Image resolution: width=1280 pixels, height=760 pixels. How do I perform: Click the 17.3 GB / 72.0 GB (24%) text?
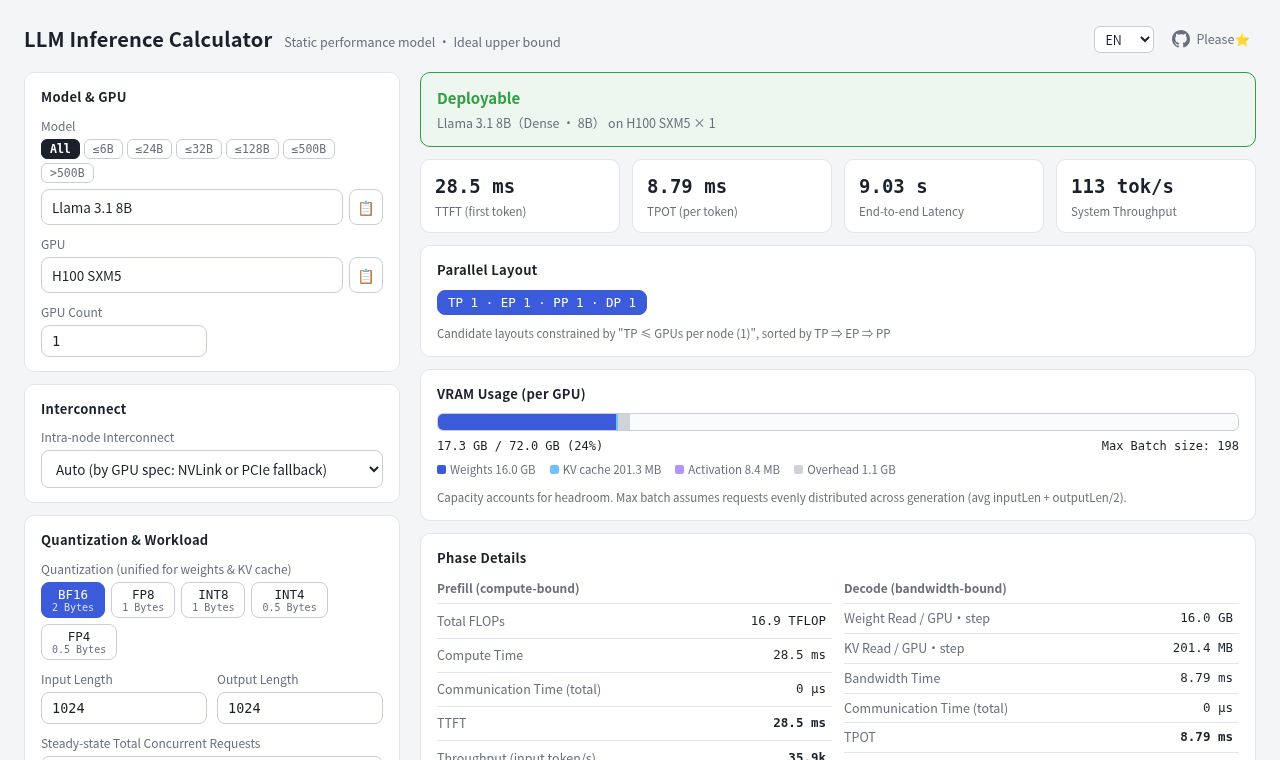[x=520, y=446]
